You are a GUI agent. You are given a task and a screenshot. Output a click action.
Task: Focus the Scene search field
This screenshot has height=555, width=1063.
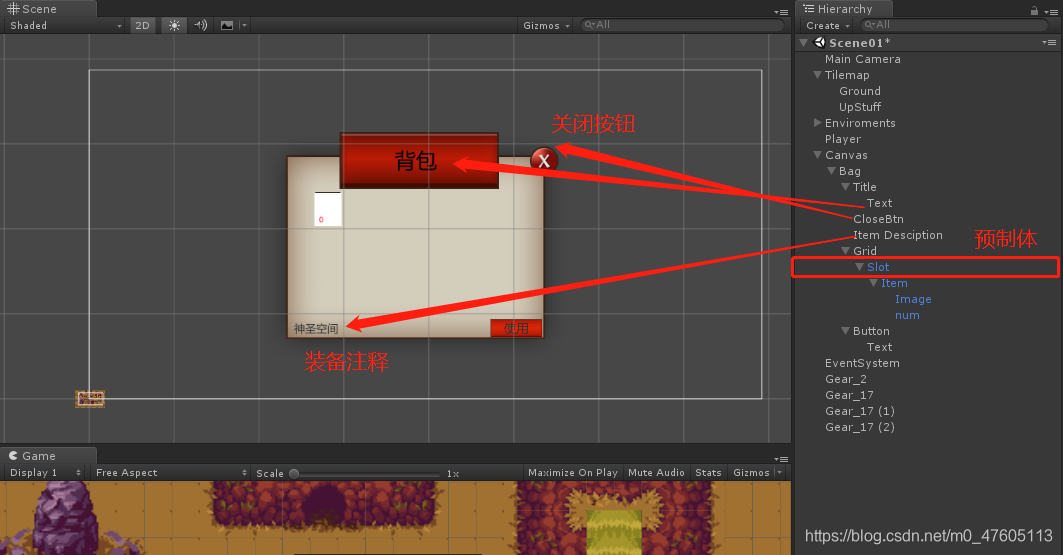pos(681,25)
